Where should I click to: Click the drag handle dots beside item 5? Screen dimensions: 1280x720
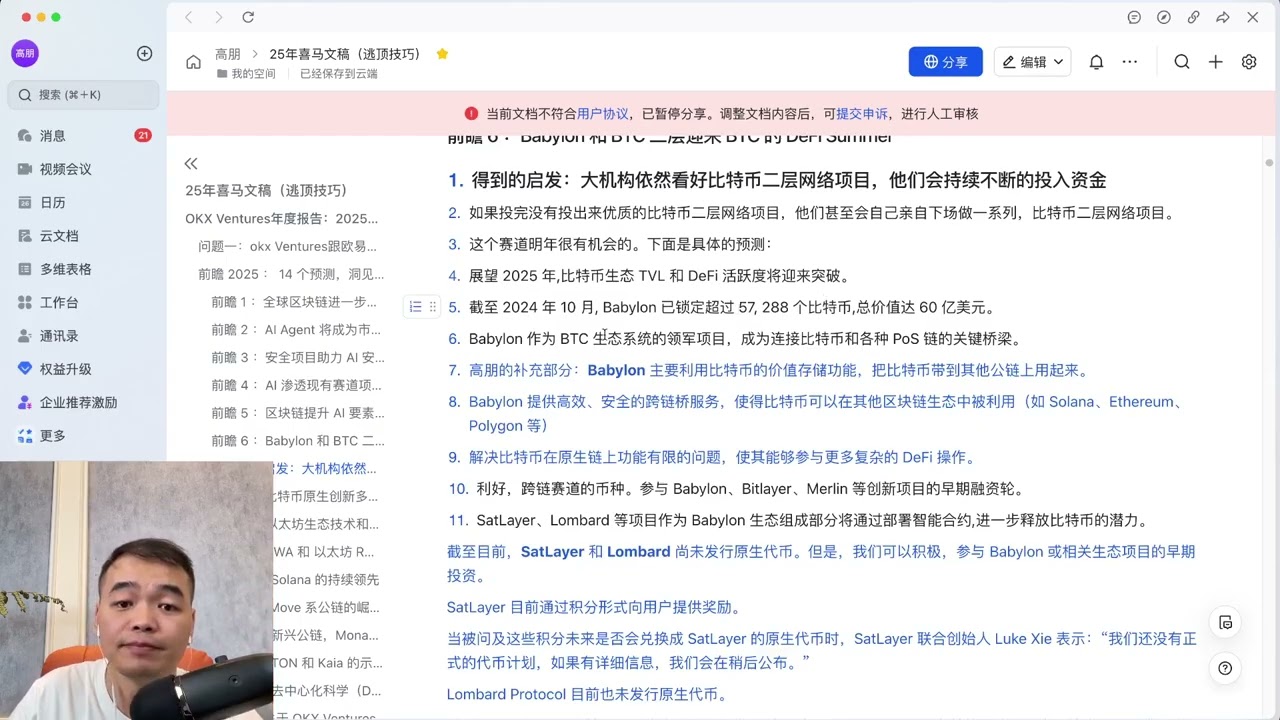[x=432, y=307]
